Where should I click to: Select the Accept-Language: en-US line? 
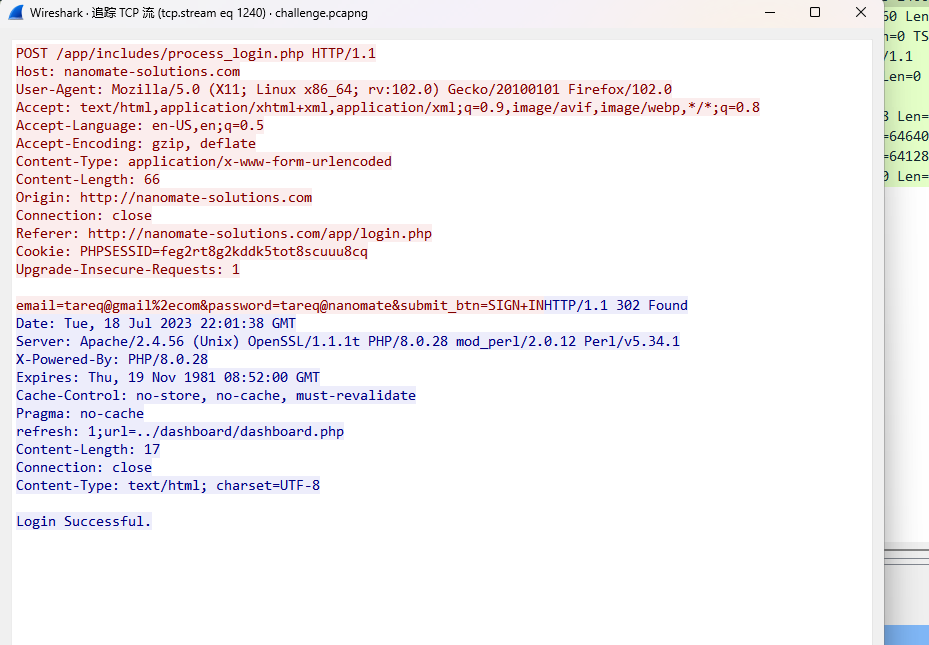140,126
